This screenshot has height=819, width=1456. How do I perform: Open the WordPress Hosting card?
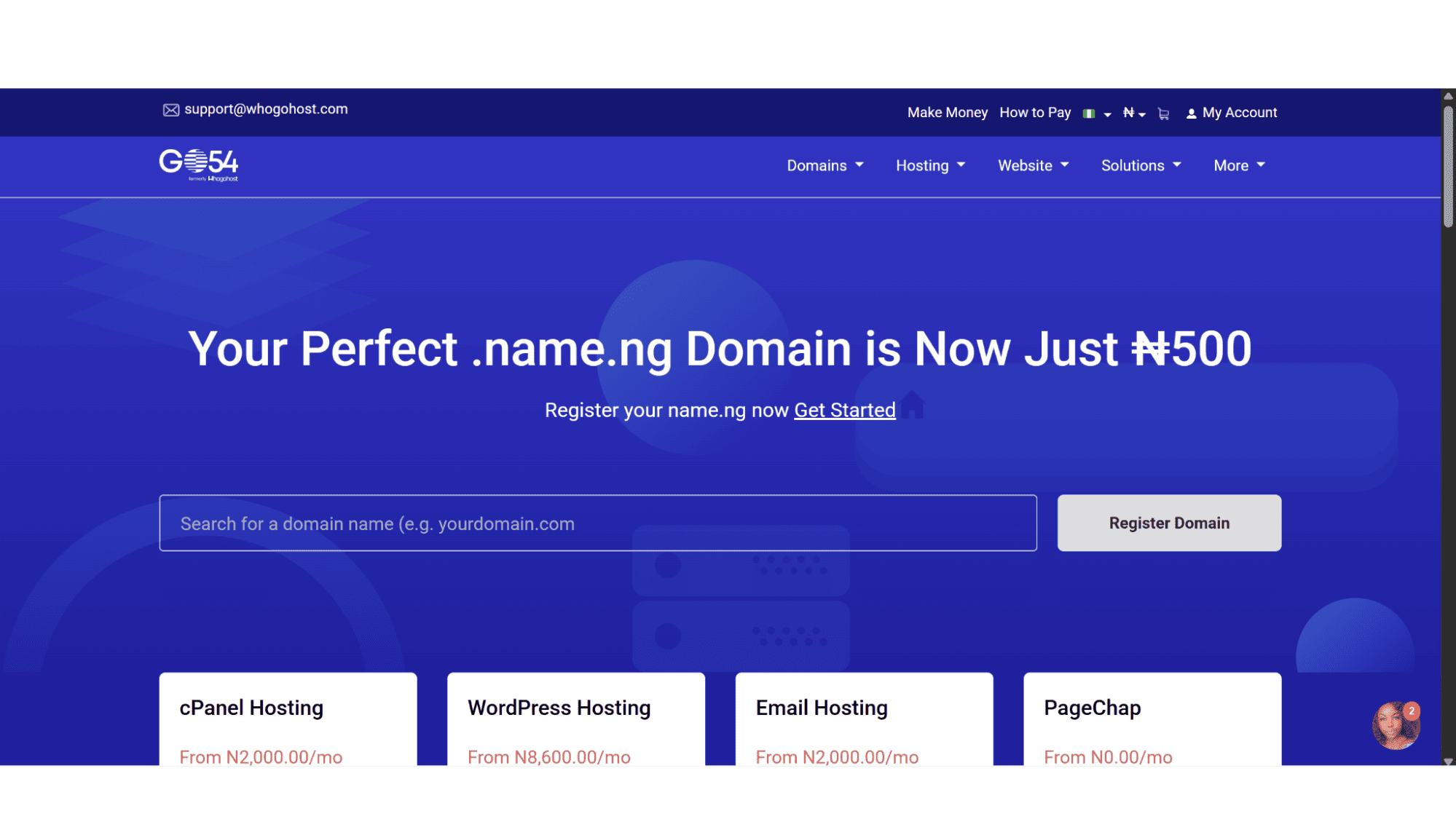point(575,719)
